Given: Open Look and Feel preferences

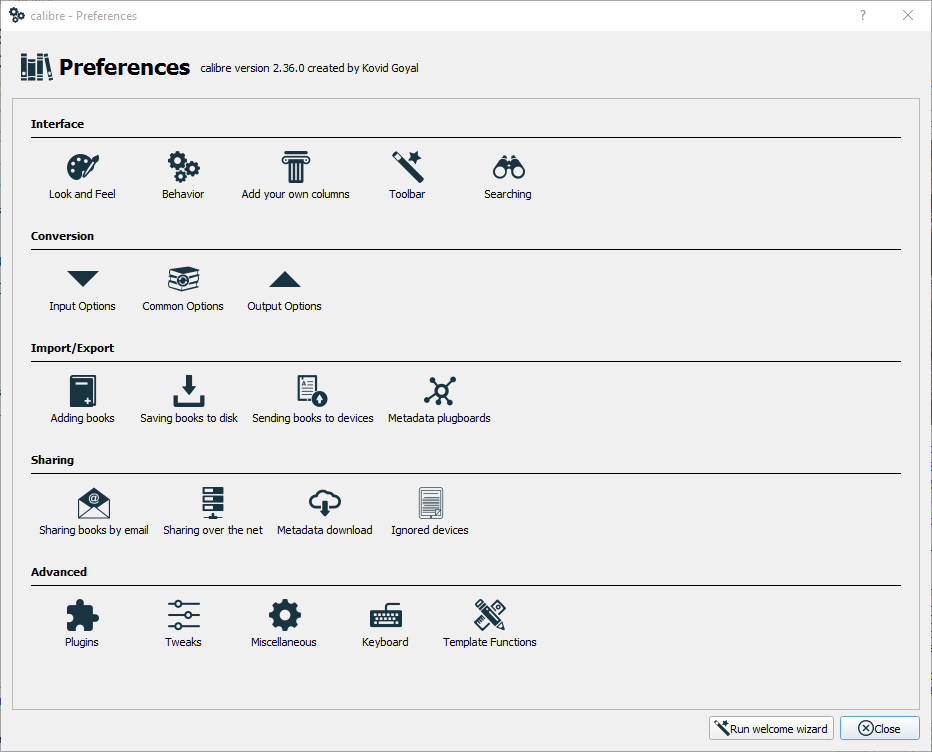Looking at the screenshot, I should click(x=82, y=167).
